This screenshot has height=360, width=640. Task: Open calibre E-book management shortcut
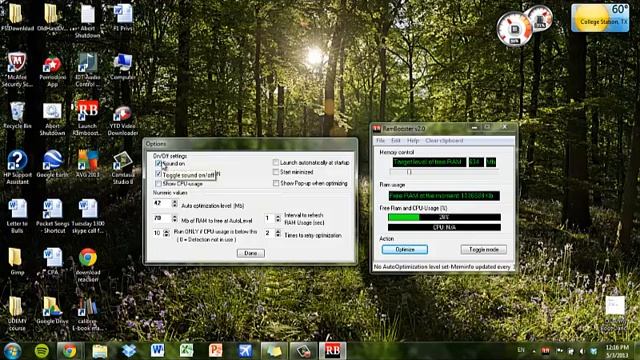tap(87, 313)
